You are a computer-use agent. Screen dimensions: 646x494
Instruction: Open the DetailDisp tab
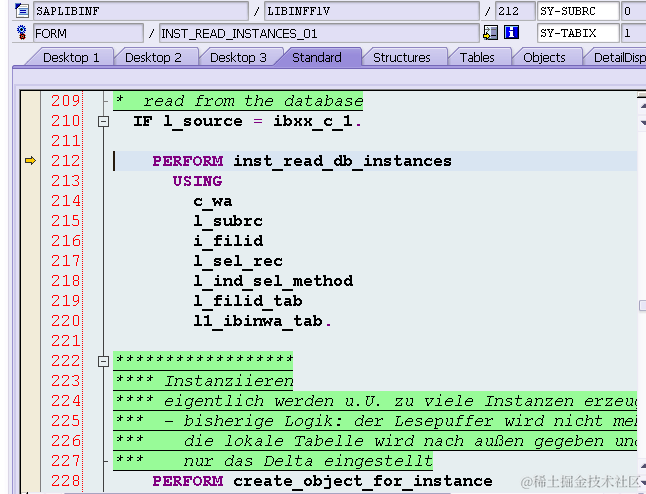tap(618, 57)
